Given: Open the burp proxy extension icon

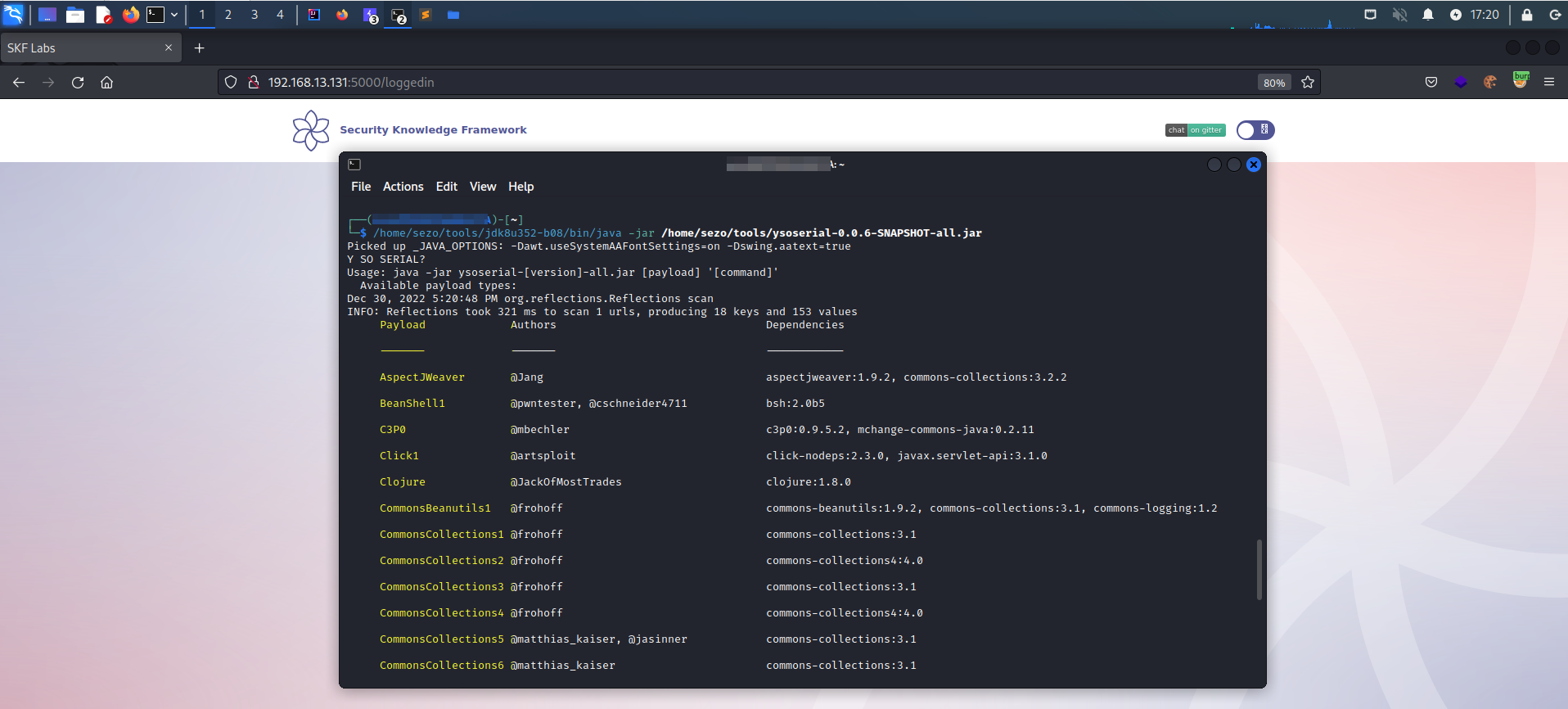Looking at the screenshot, I should coord(1521,80).
